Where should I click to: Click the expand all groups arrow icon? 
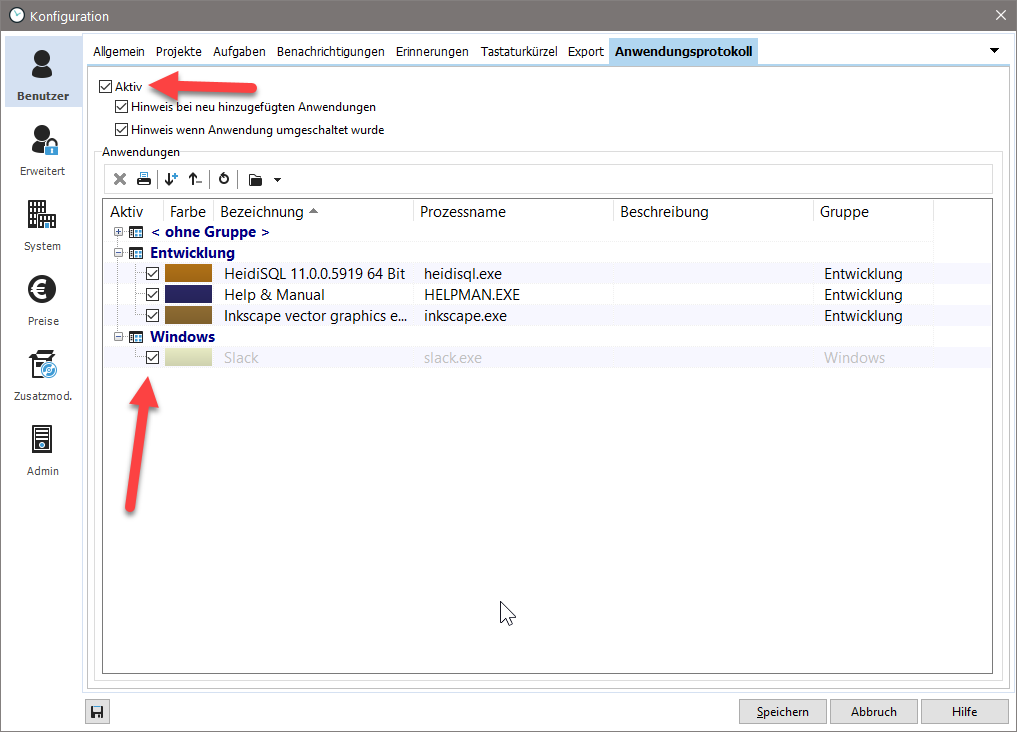click(x=171, y=179)
